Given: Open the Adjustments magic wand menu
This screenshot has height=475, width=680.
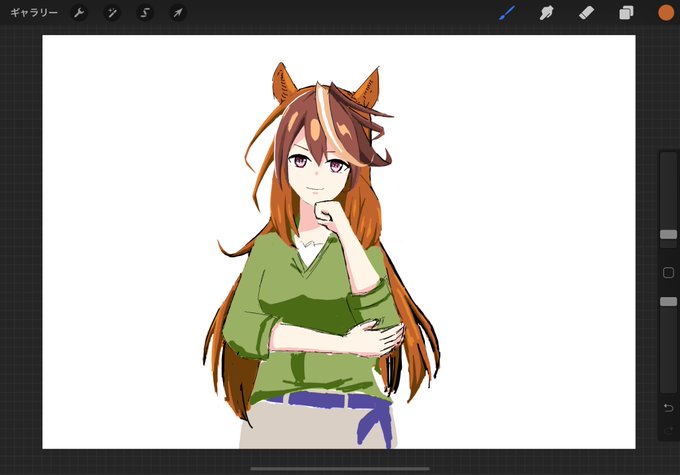Looking at the screenshot, I should click(112, 13).
